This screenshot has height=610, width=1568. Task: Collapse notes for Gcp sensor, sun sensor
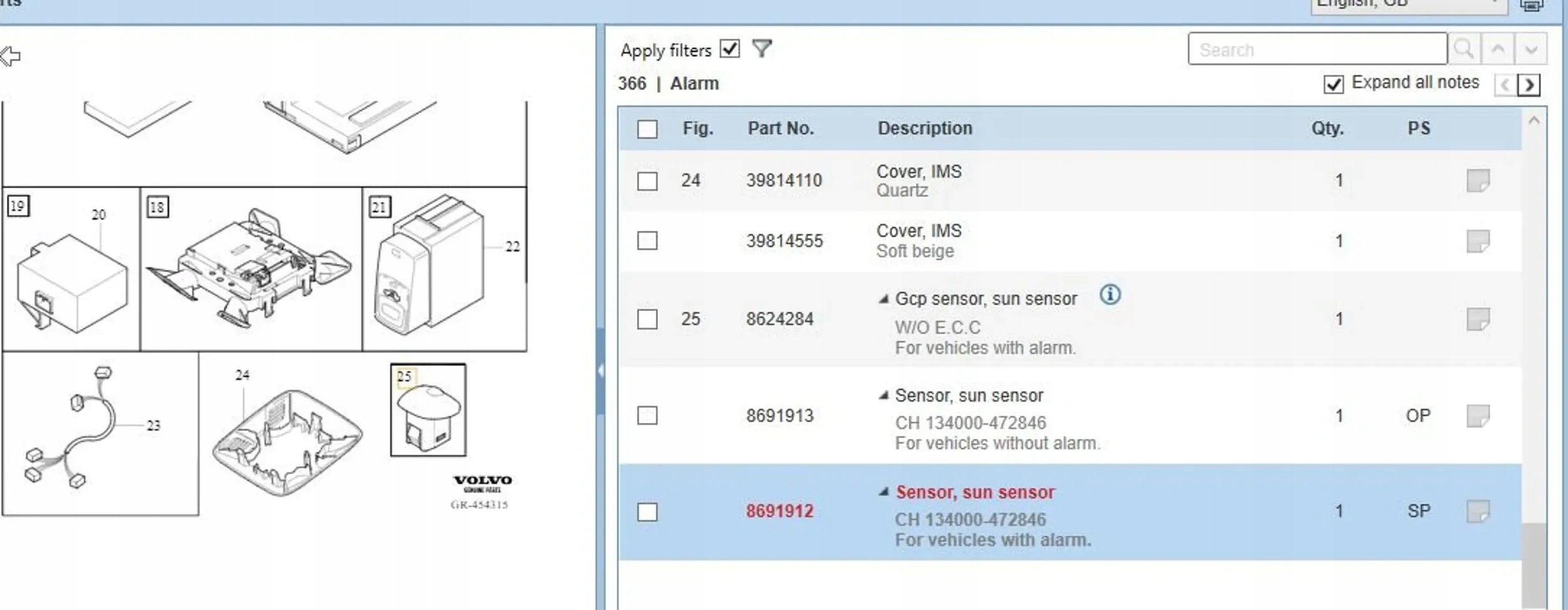pos(883,299)
